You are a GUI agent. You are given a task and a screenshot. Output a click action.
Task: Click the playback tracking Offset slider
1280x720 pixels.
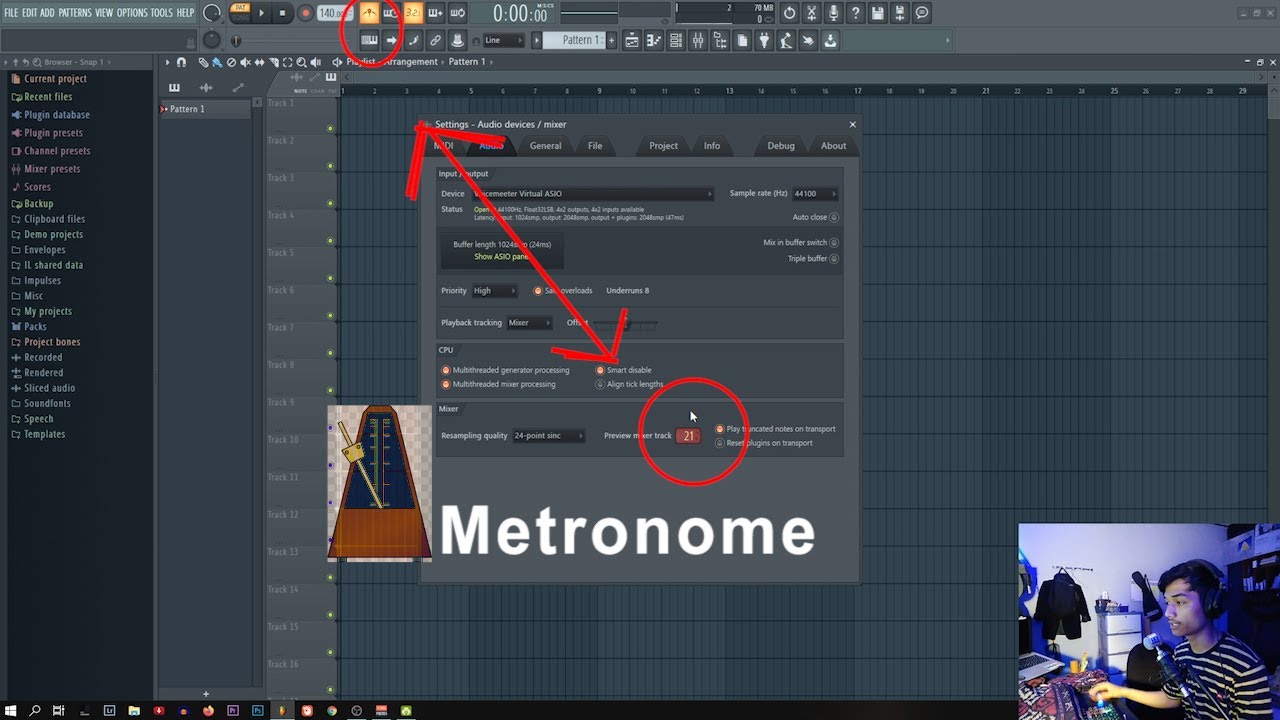point(626,323)
